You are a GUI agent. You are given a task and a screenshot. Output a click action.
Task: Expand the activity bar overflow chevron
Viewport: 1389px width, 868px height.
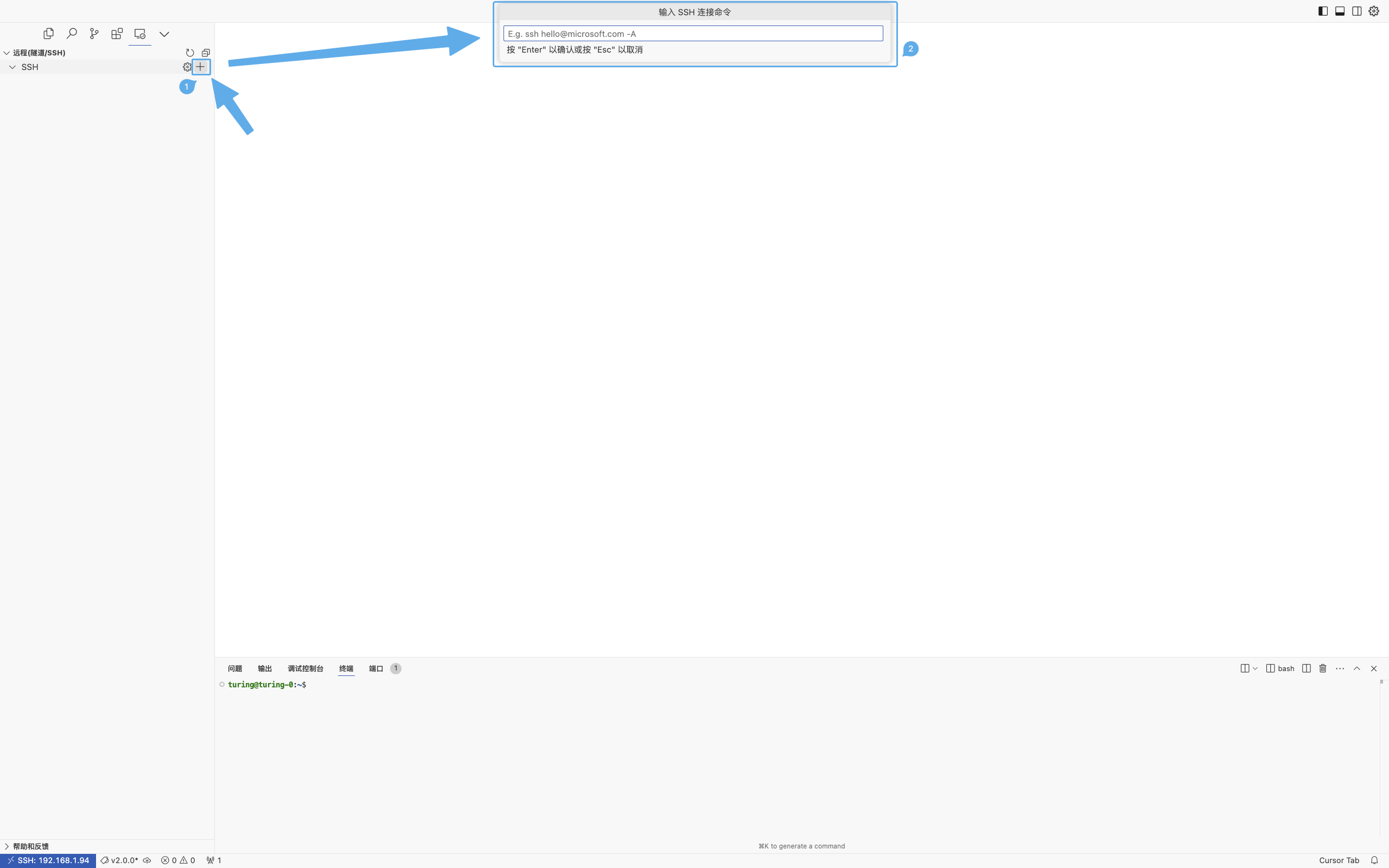(x=164, y=34)
